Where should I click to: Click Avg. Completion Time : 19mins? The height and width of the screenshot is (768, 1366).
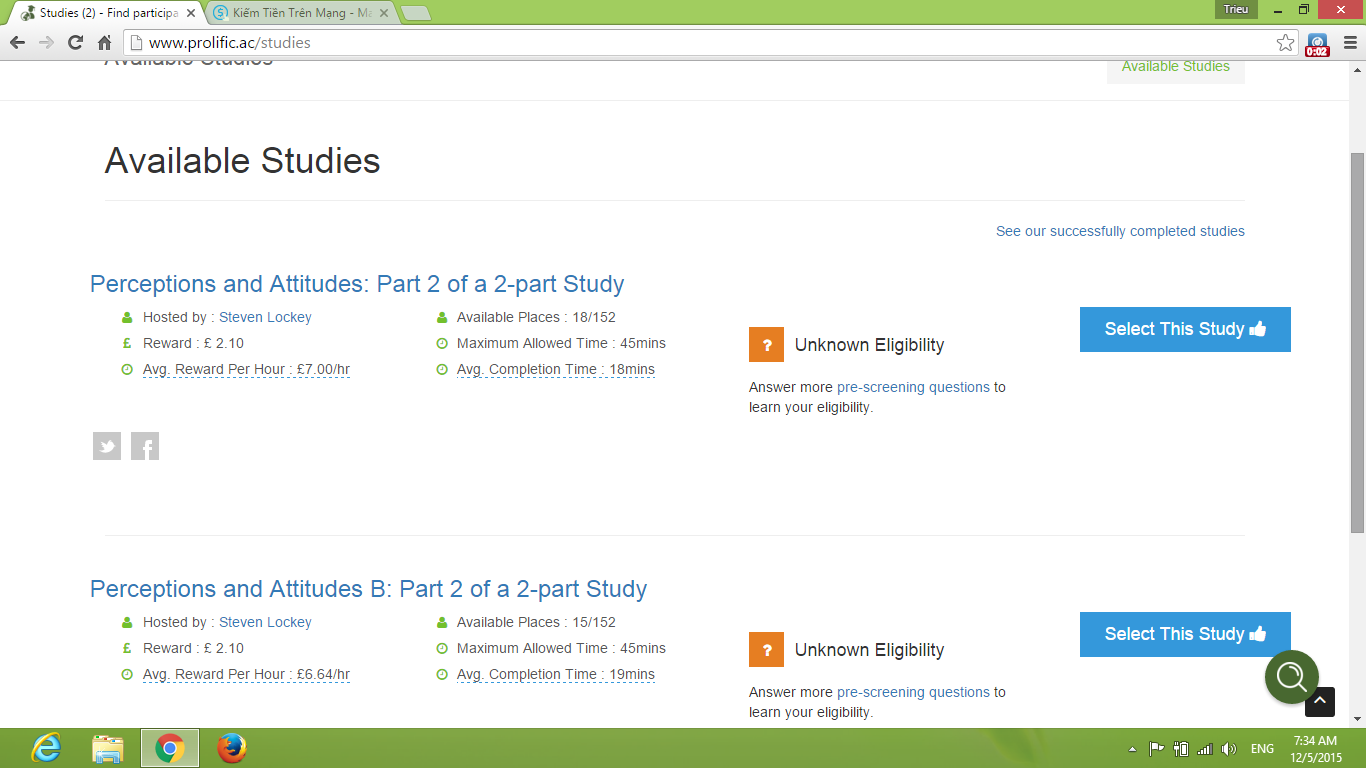(x=556, y=674)
